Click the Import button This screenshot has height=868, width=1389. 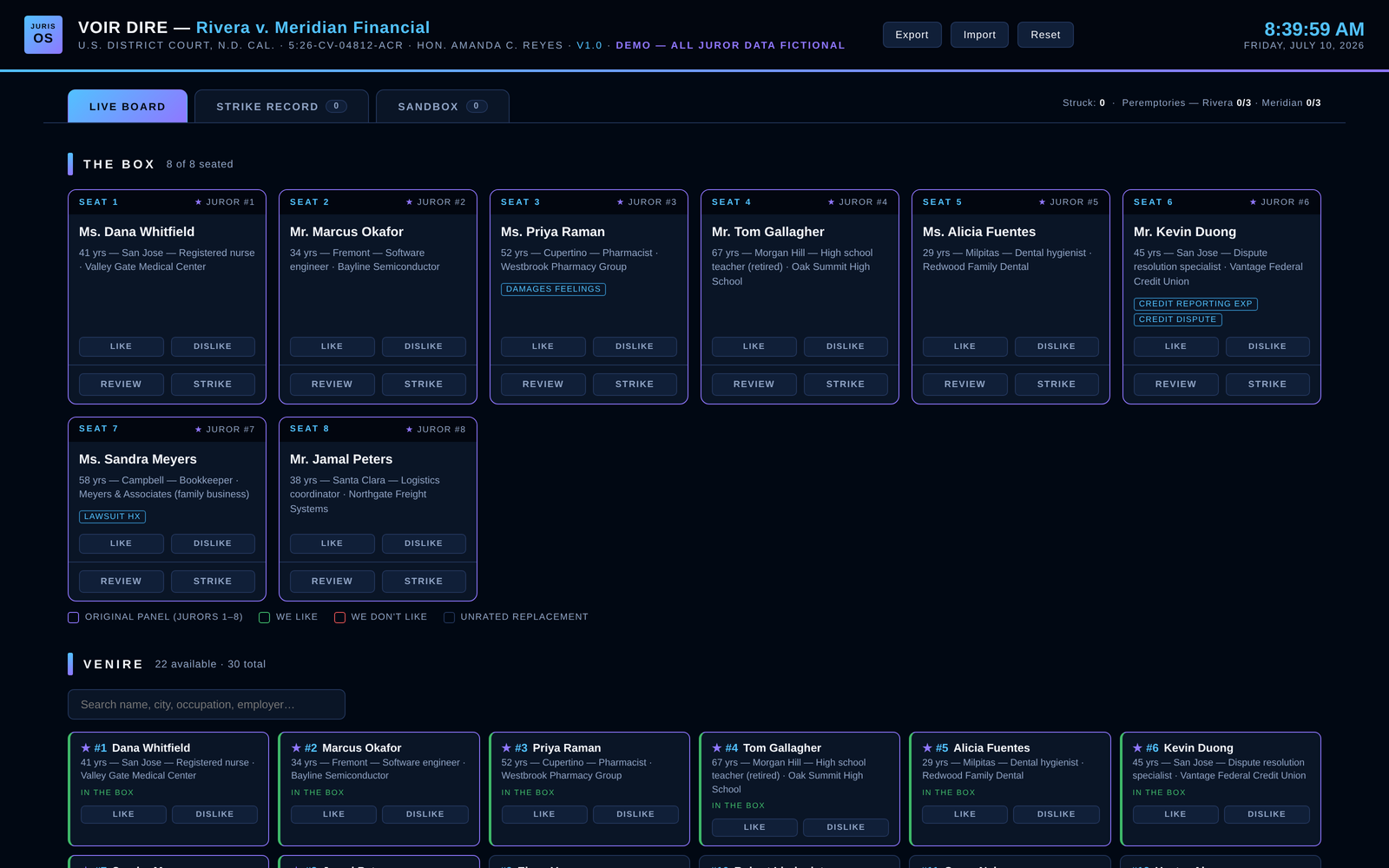pyautogui.click(x=979, y=35)
